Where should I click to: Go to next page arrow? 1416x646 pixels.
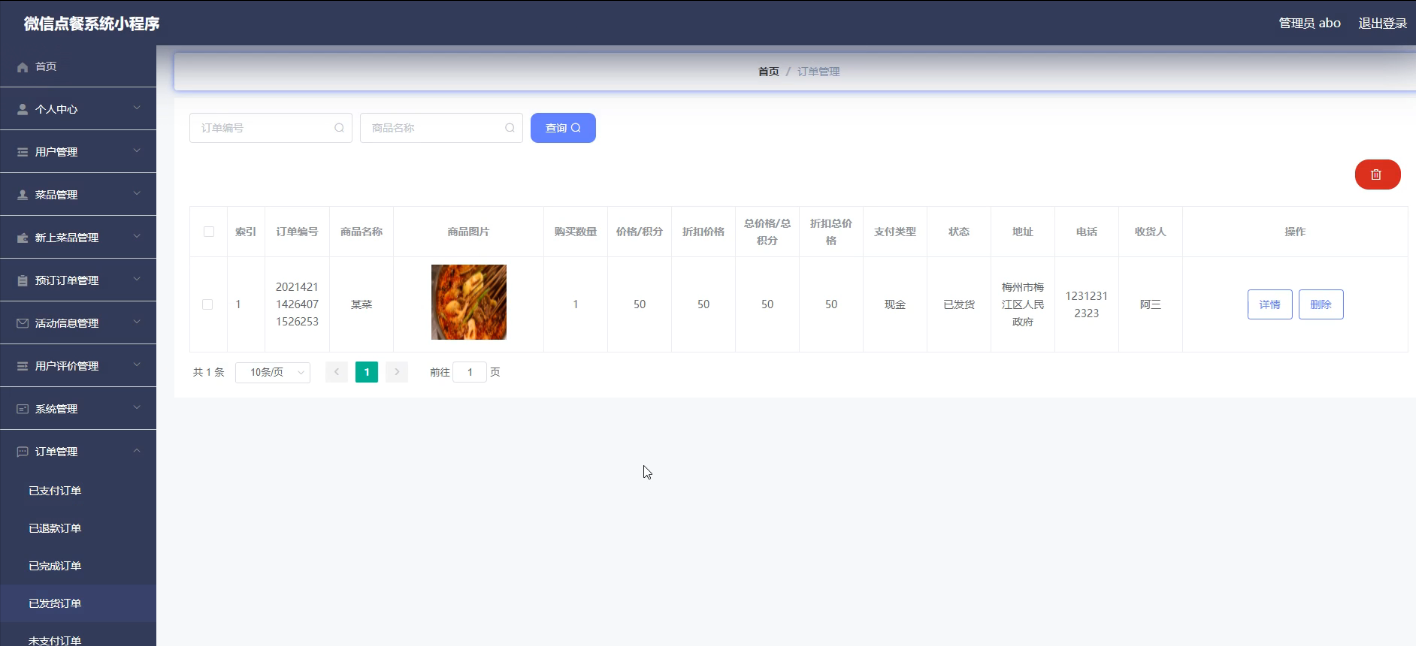(397, 372)
